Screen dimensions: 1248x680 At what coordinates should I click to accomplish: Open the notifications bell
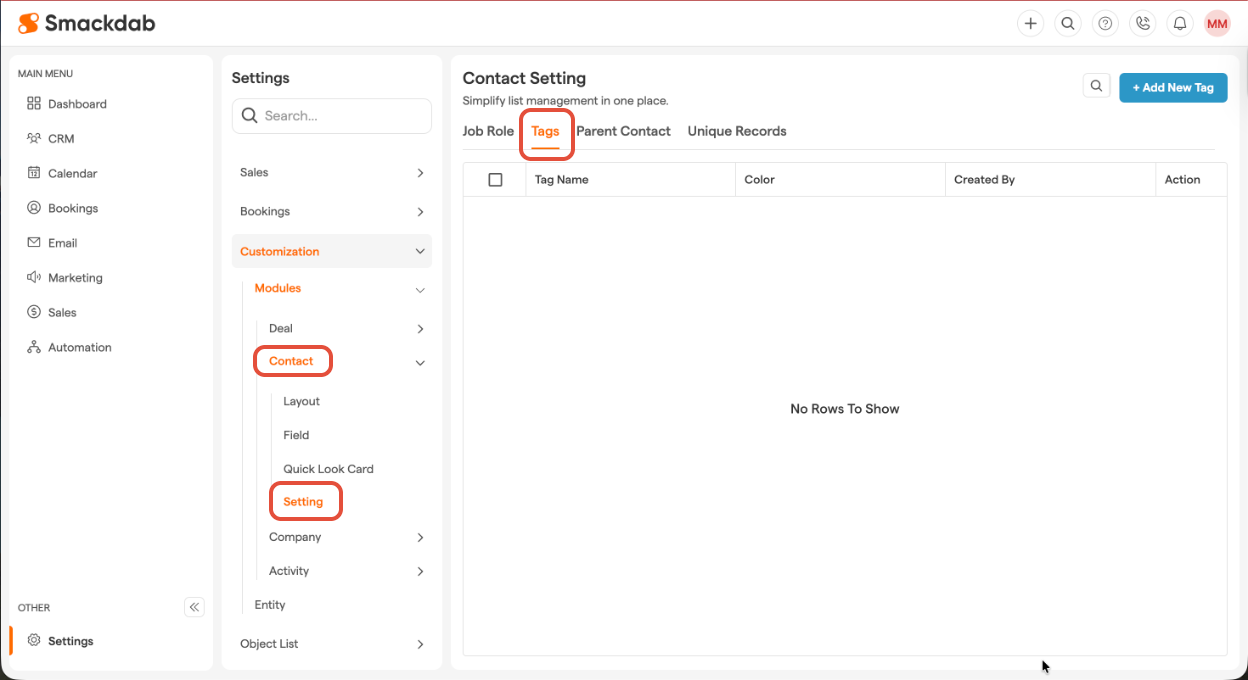click(1180, 24)
